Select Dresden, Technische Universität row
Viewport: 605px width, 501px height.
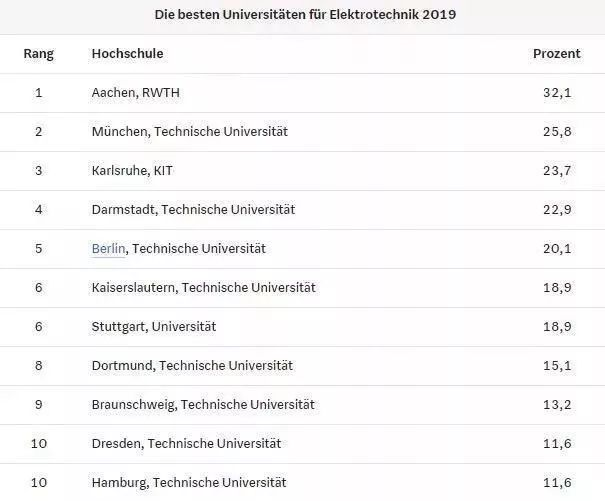[302, 444]
